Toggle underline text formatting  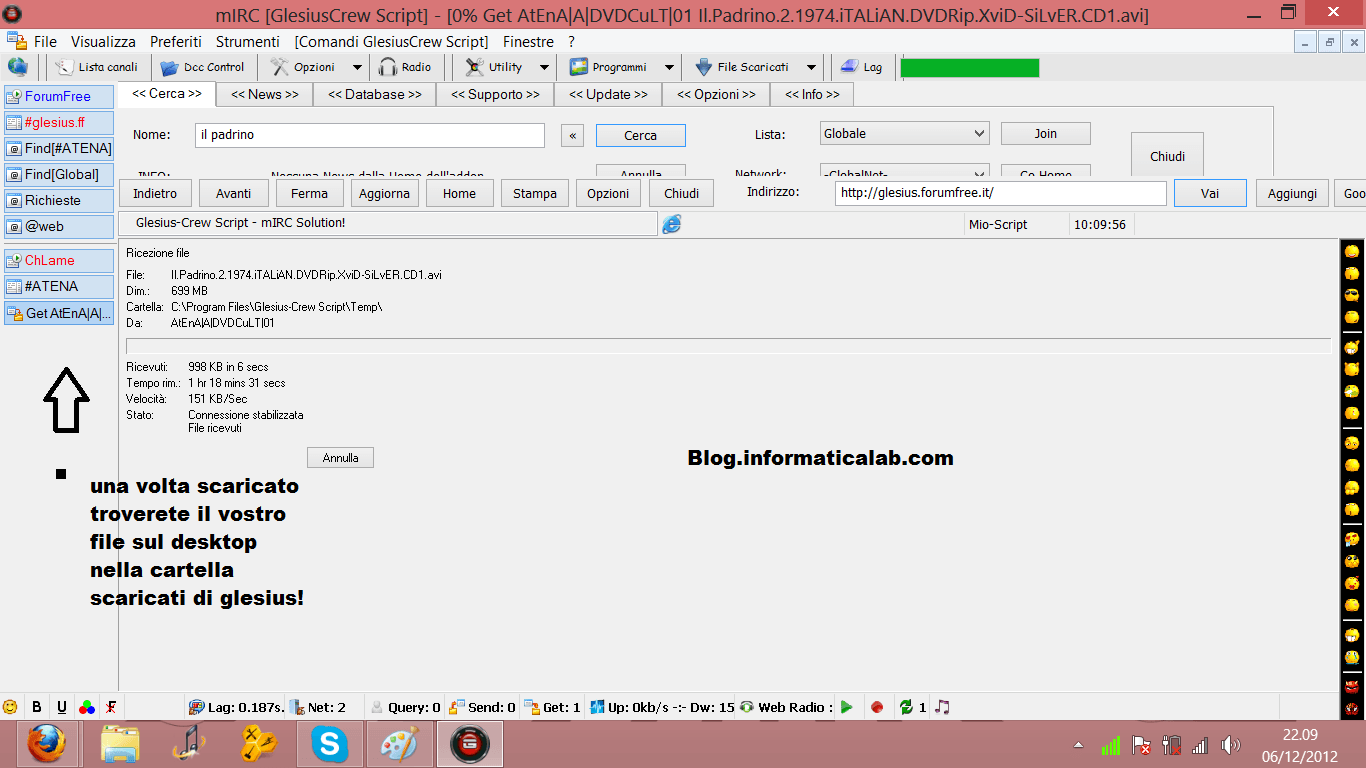[x=62, y=707]
